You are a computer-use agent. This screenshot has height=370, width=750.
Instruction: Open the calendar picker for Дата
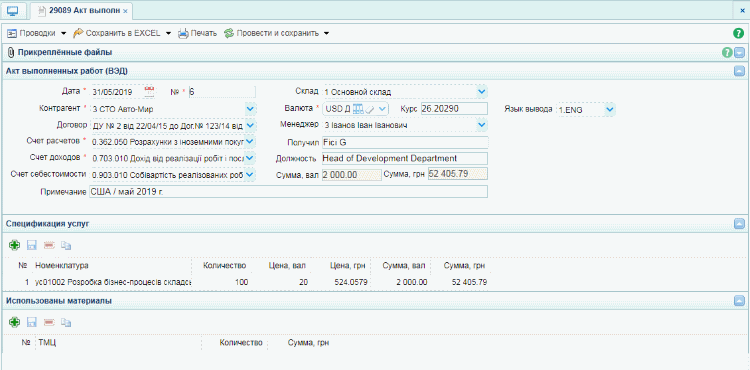point(149,91)
